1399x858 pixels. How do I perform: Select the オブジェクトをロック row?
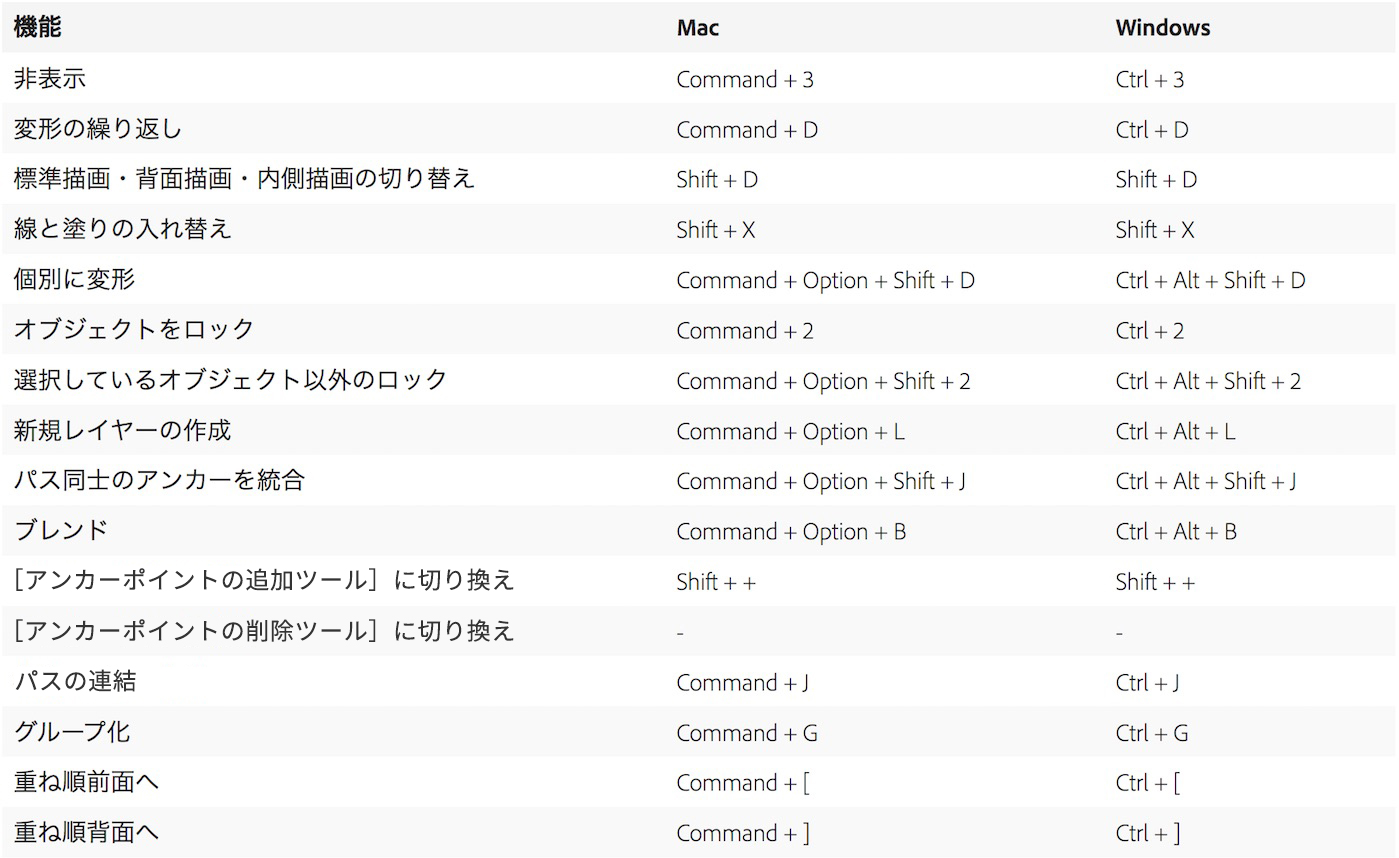[x=699, y=330]
